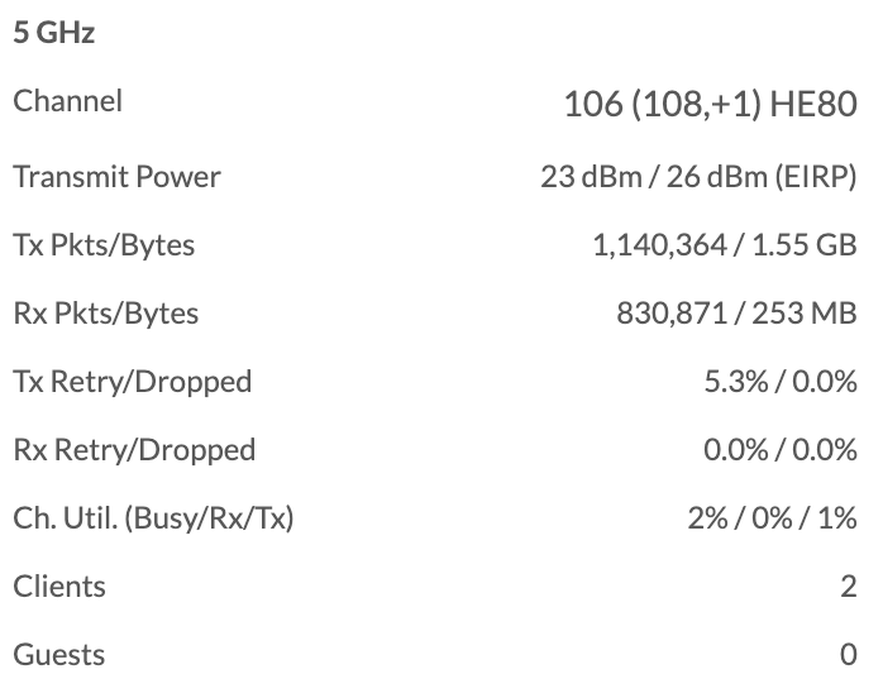Image resolution: width=883 pixels, height=698 pixels.
Task: Click the Clients label
Action: pos(59,586)
